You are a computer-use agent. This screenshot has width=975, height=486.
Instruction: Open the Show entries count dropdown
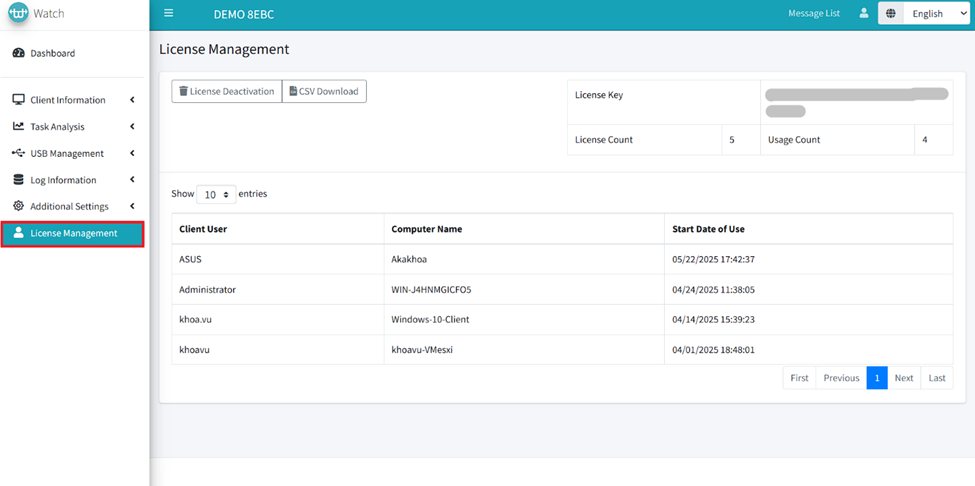(x=216, y=194)
